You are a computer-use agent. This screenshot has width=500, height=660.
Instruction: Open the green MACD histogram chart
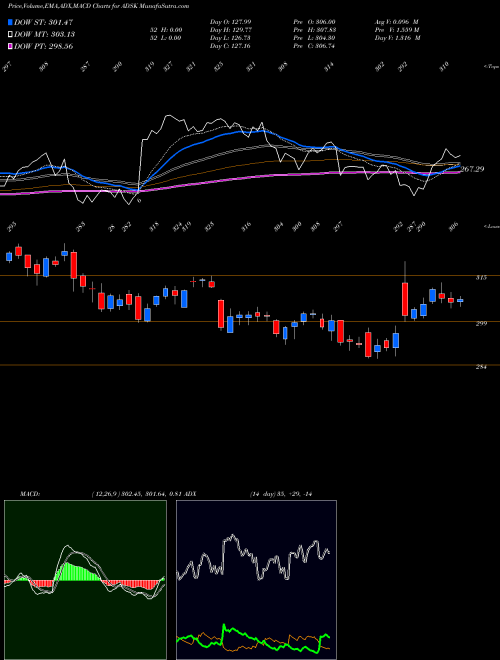pyautogui.click(x=85, y=580)
